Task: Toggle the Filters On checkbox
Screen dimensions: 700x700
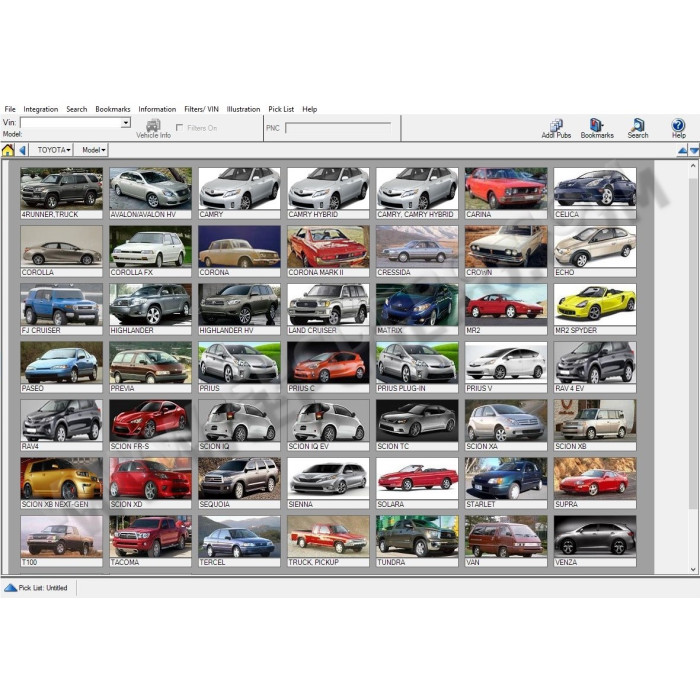Action: tap(179, 128)
